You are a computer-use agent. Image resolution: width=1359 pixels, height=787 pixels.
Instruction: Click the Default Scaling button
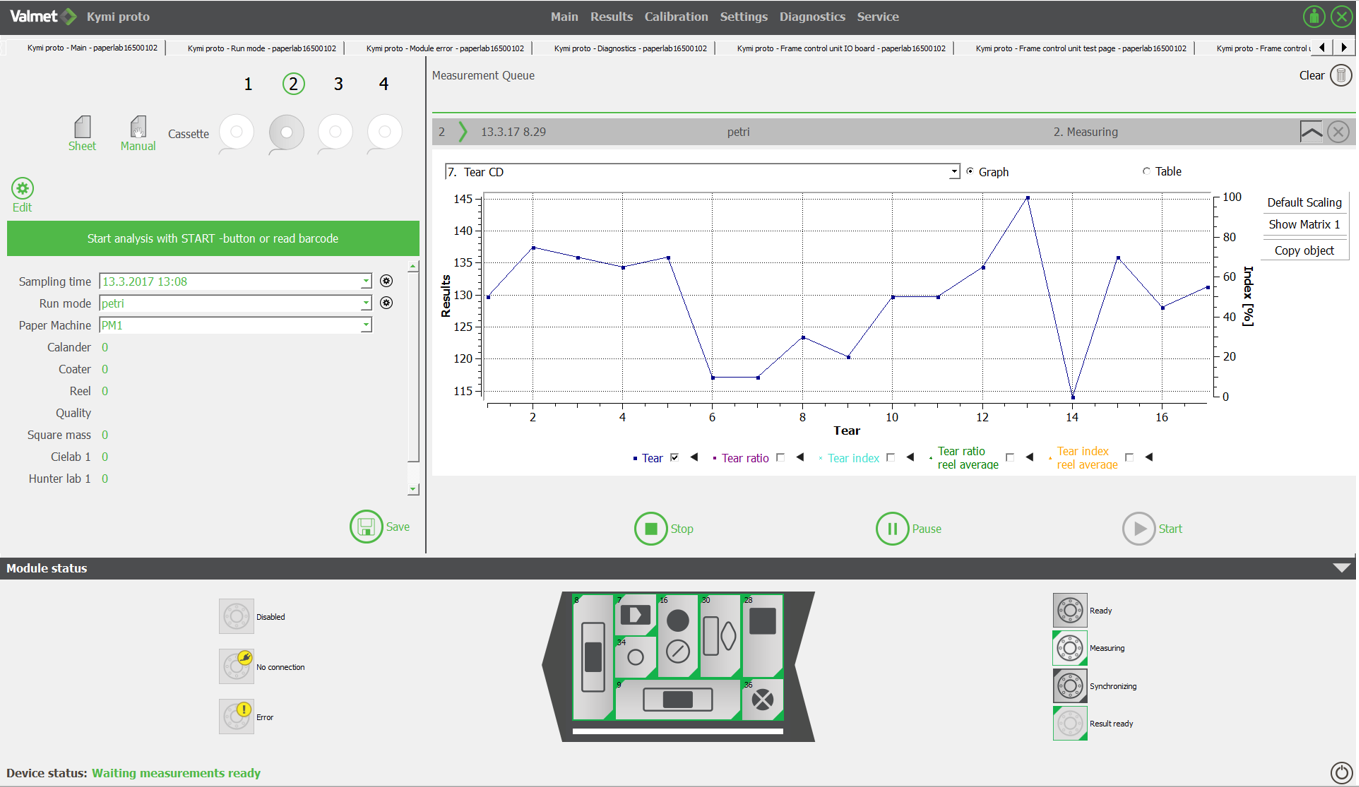pyautogui.click(x=1304, y=202)
